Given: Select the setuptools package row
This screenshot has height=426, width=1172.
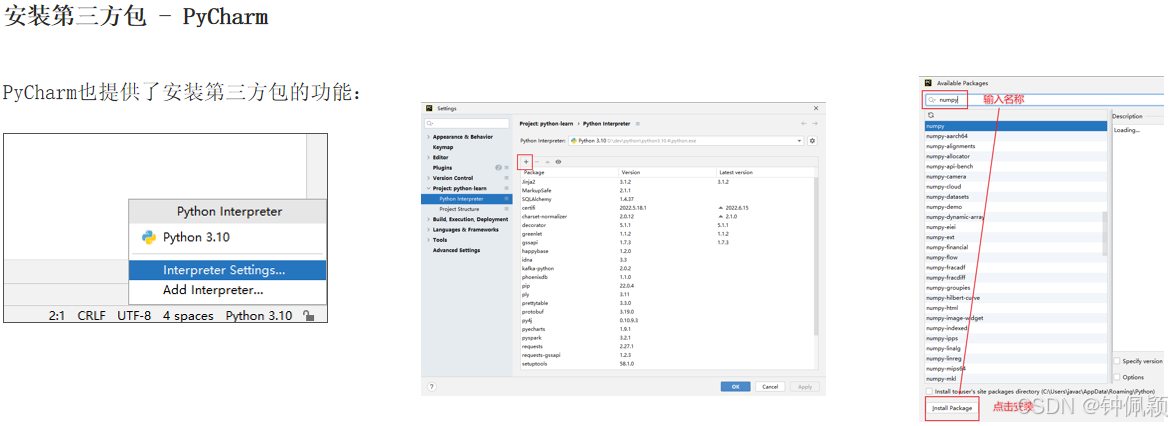Looking at the screenshot, I should click(x=666, y=364).
